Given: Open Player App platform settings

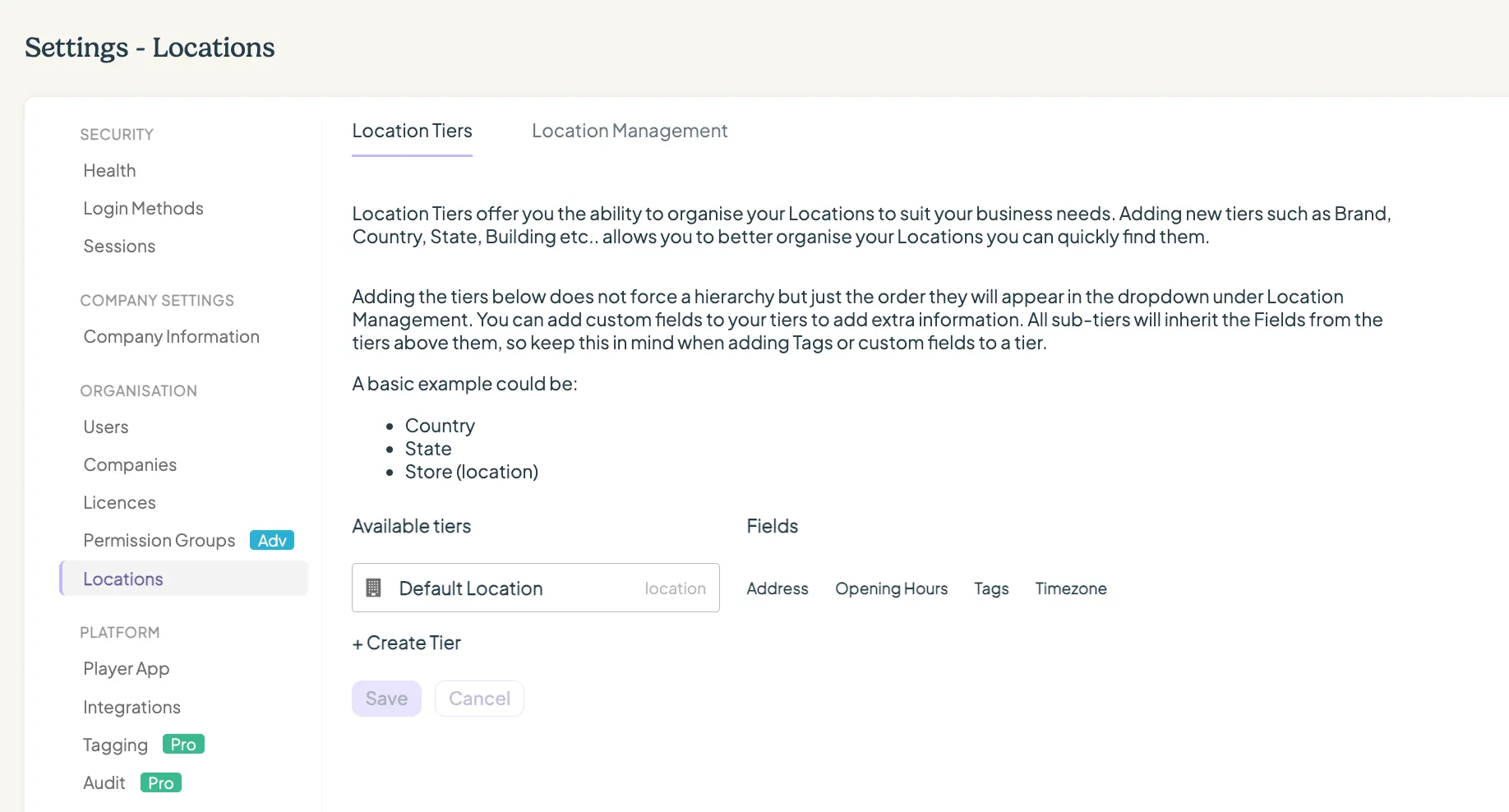Looking at the screenshot, I should click(127, 668).
